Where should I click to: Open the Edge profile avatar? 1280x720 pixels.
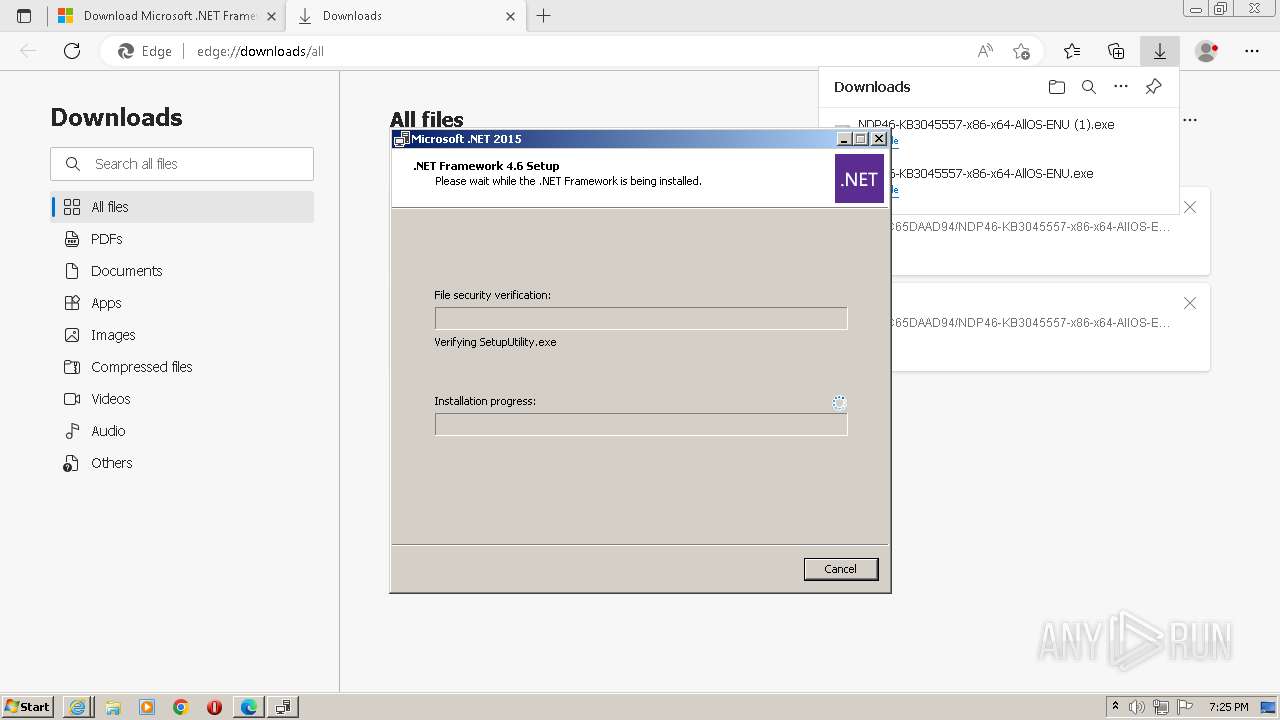(x=1207, y=51)
